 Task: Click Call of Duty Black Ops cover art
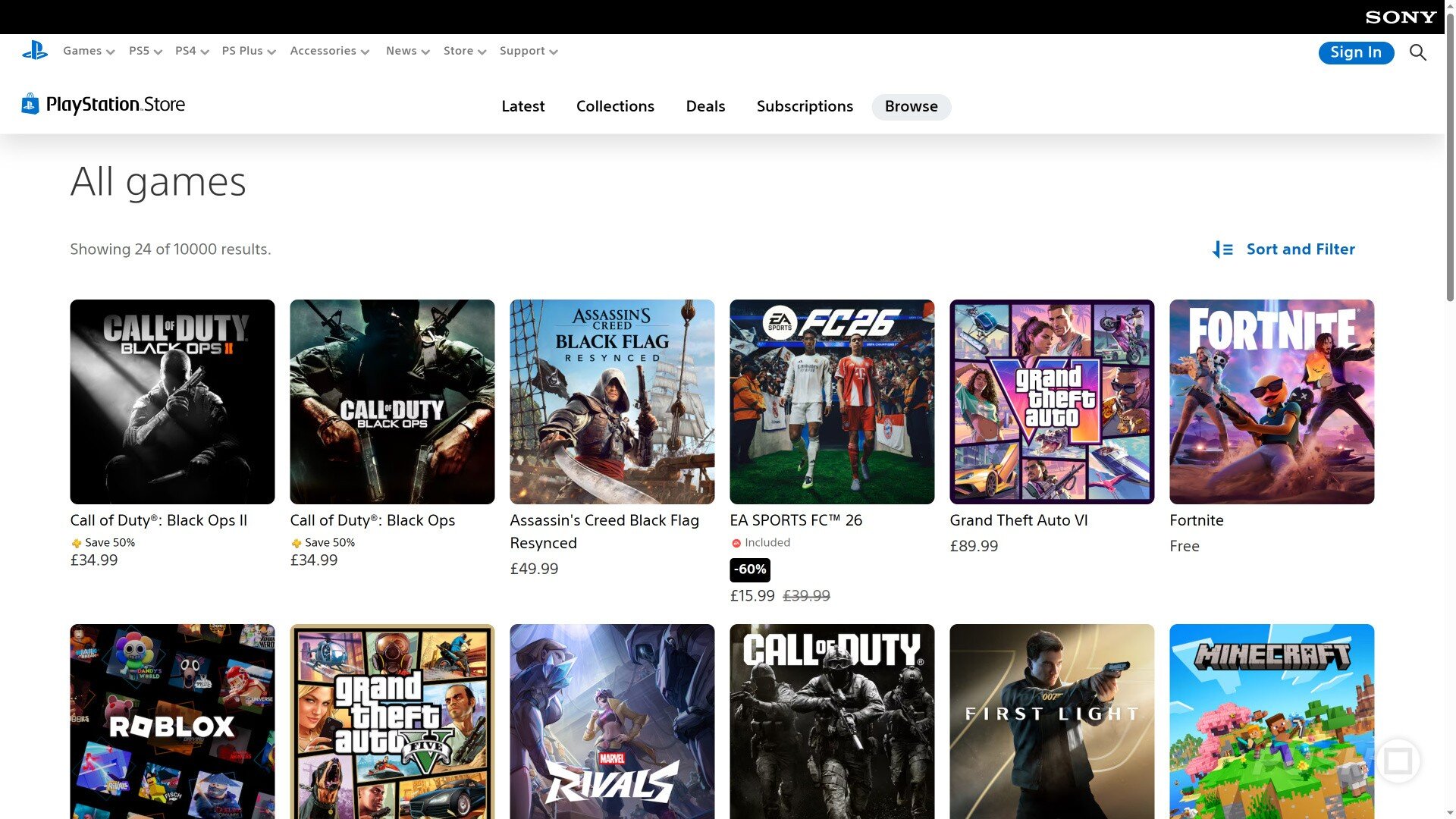(x=392, y=402)
